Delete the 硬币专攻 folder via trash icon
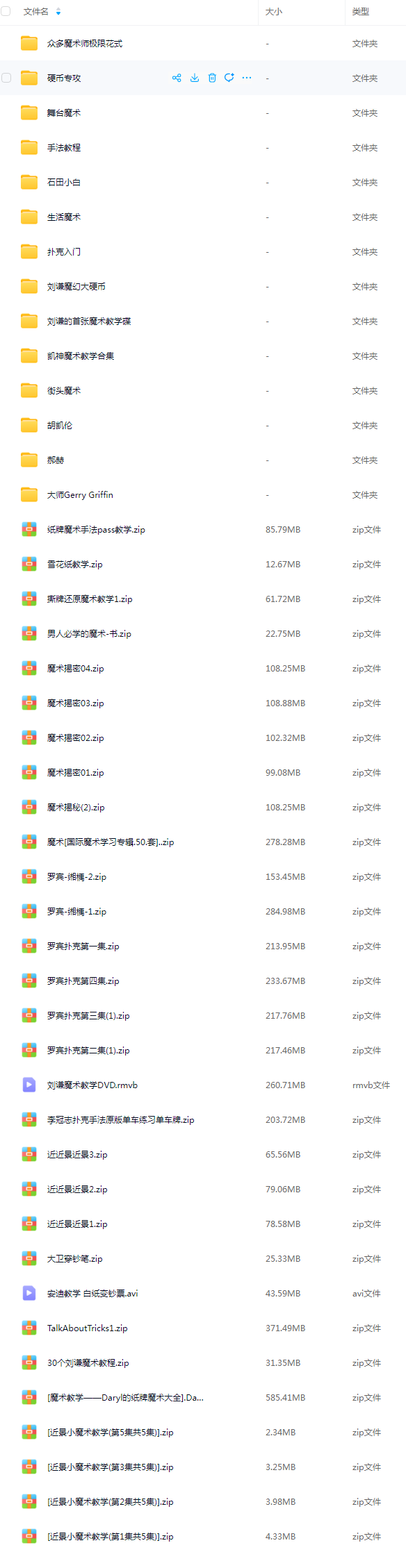406x1568 pixels. click(x=212, y=78)
